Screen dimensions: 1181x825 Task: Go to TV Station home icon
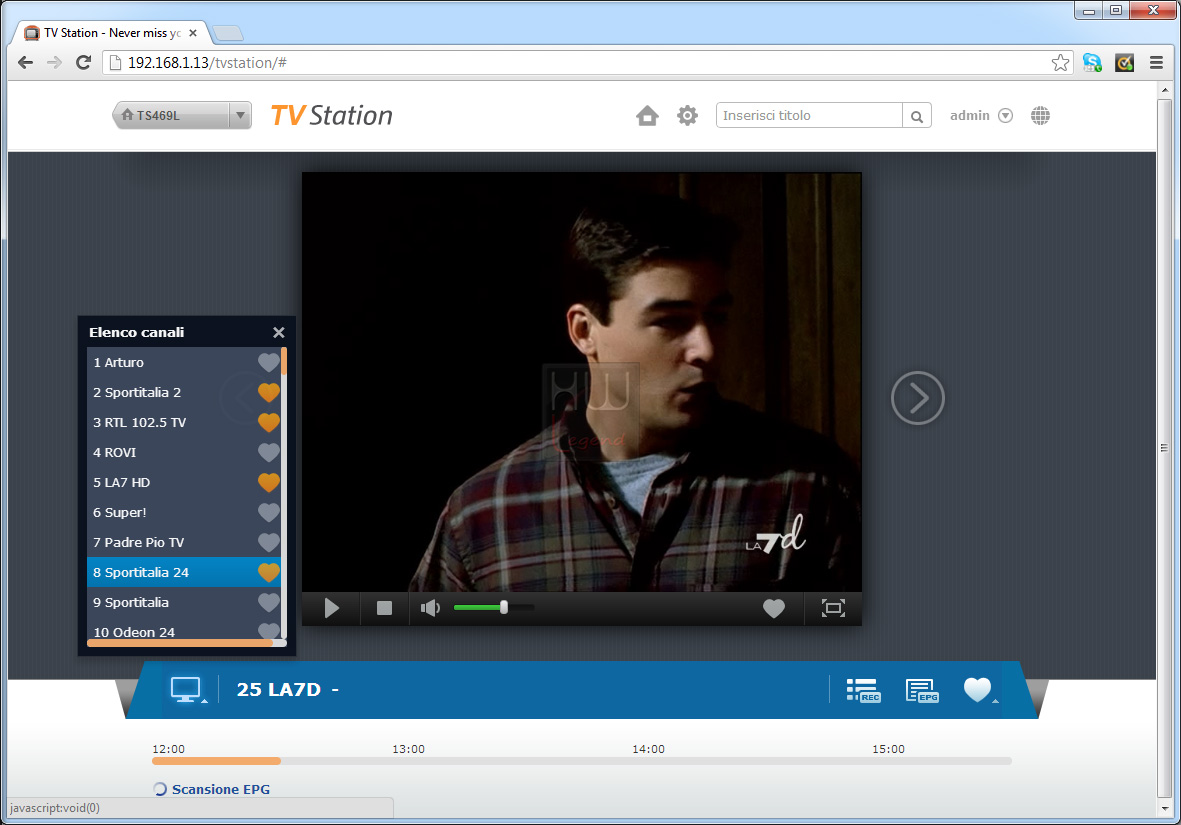click(647, 115)
